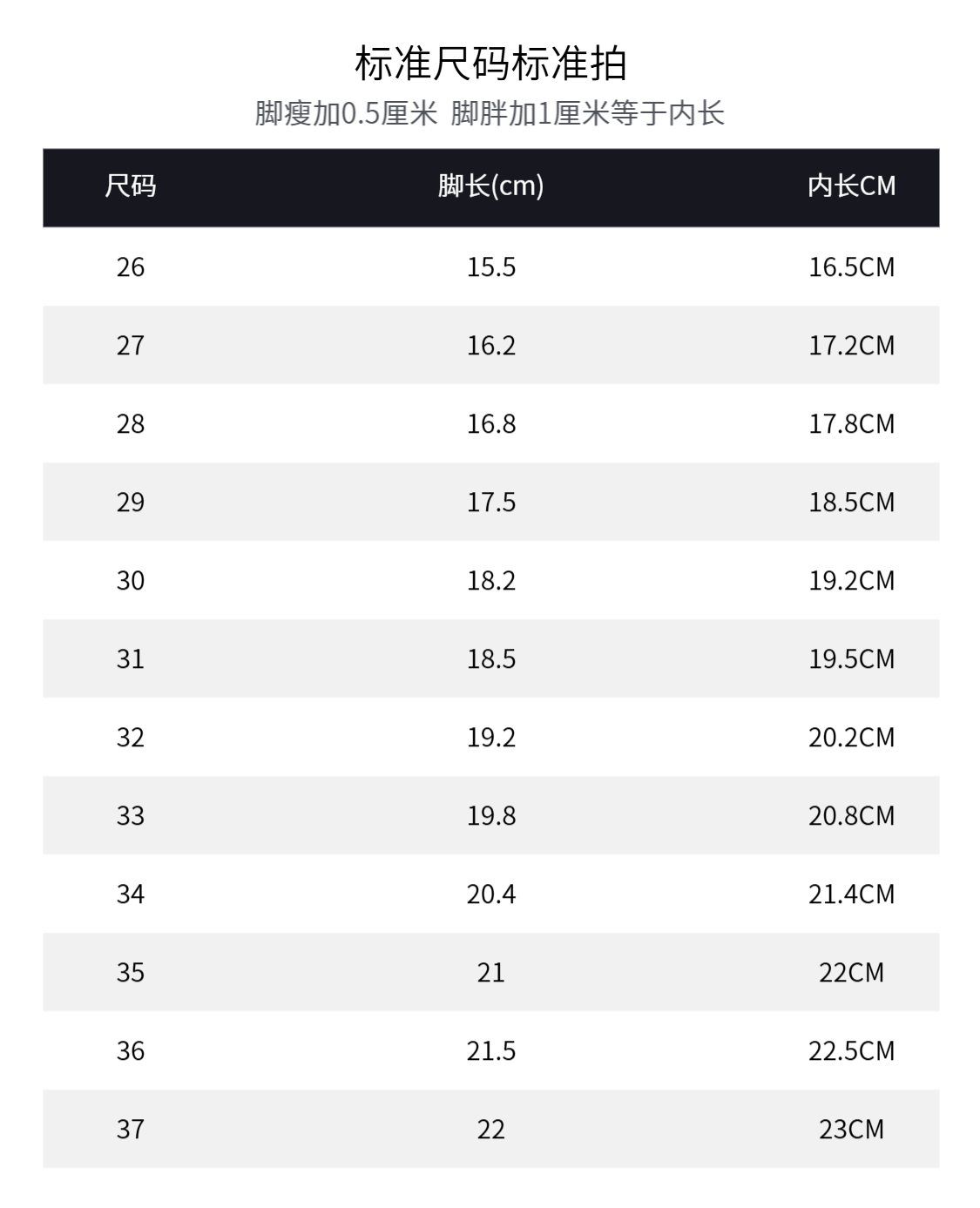The width and height of the screenshot is (980, 1208).
Task: Click the 21.4CM inner length cell
Action: point(851,894)
